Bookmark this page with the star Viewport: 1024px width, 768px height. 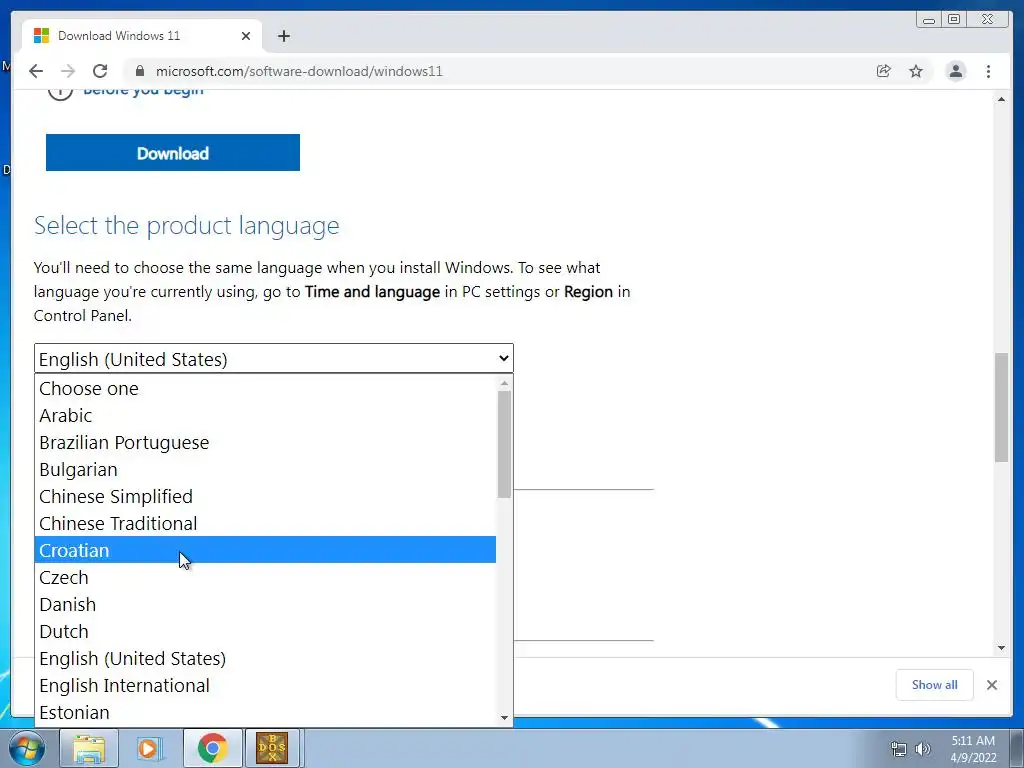(x=916, y=71)
